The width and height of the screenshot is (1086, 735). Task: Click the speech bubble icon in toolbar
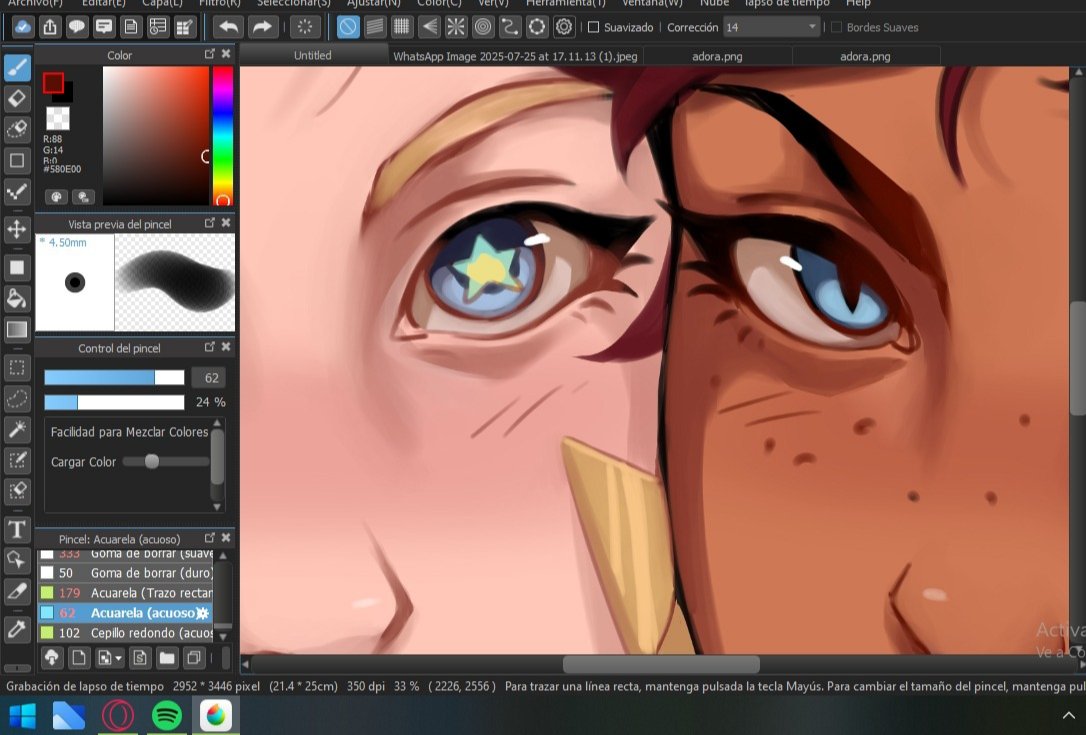(77, 27)
